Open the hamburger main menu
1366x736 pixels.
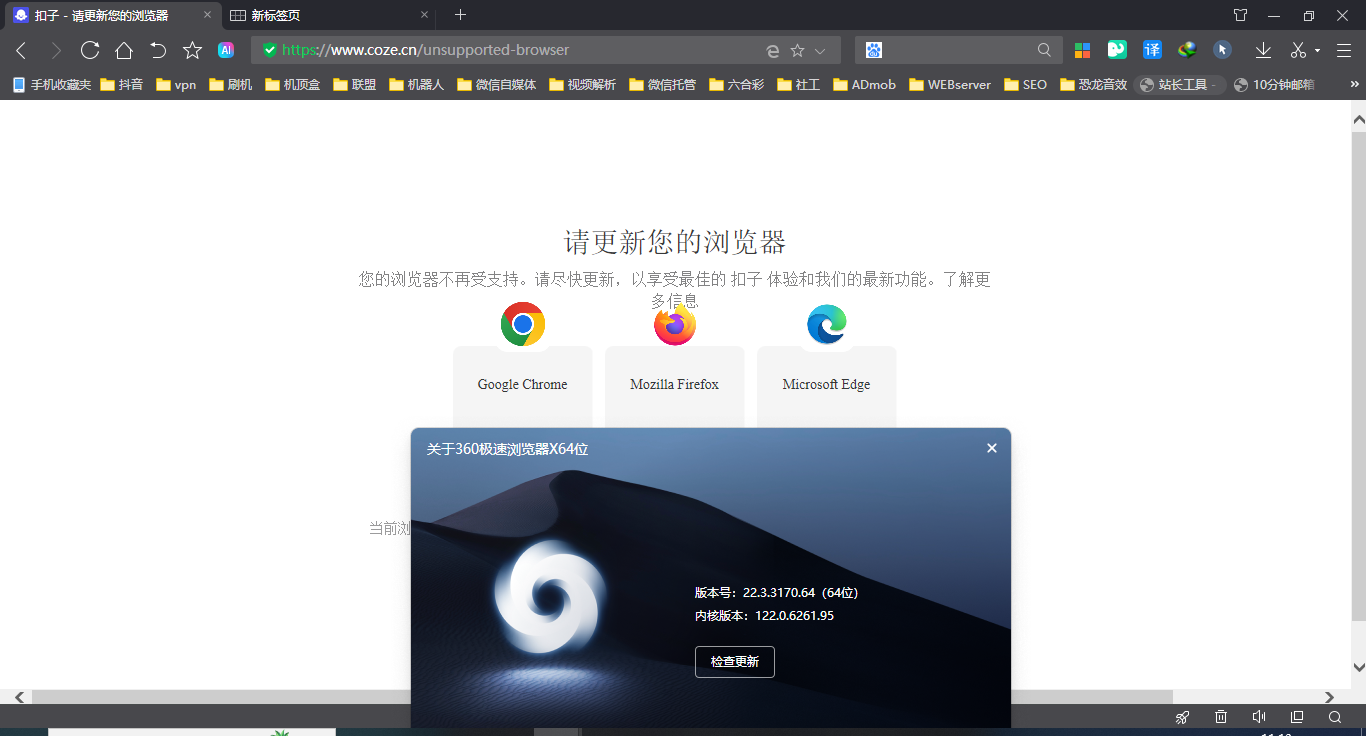coord(1342,49)
